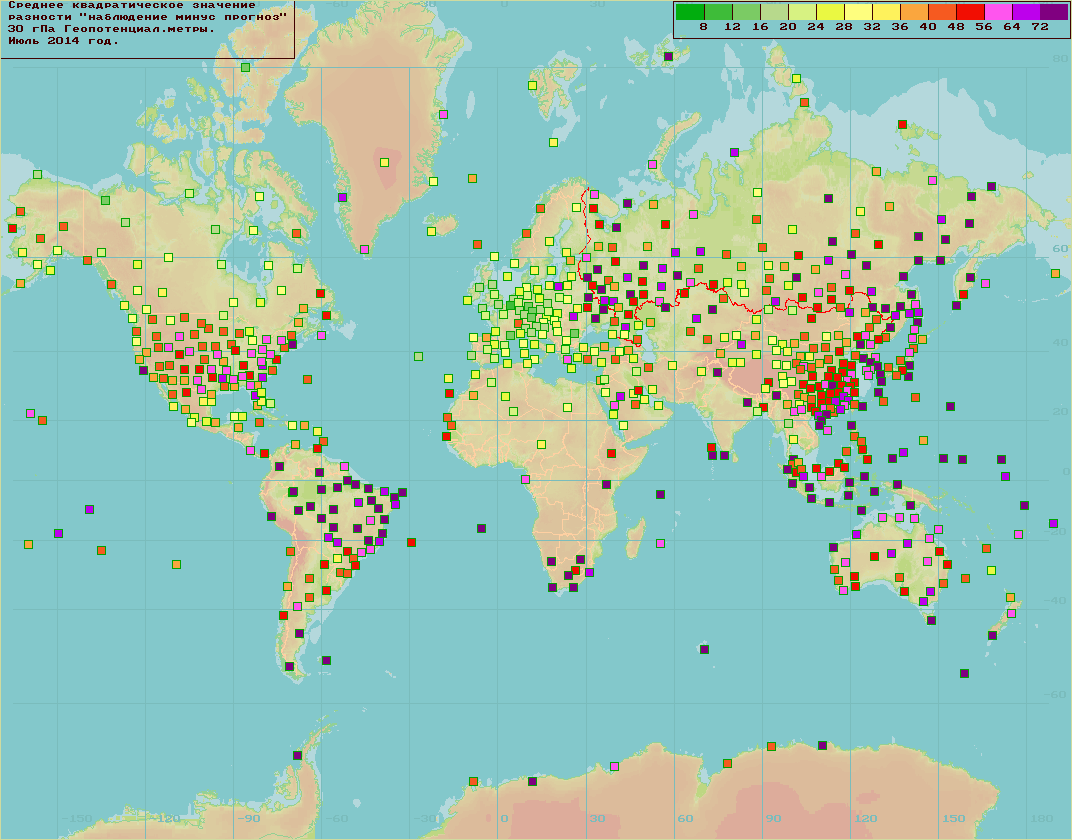Click the longitude label 120 on the bottom axis
The height and width of the screenshot is (840, 1072).
pos(866,818)
